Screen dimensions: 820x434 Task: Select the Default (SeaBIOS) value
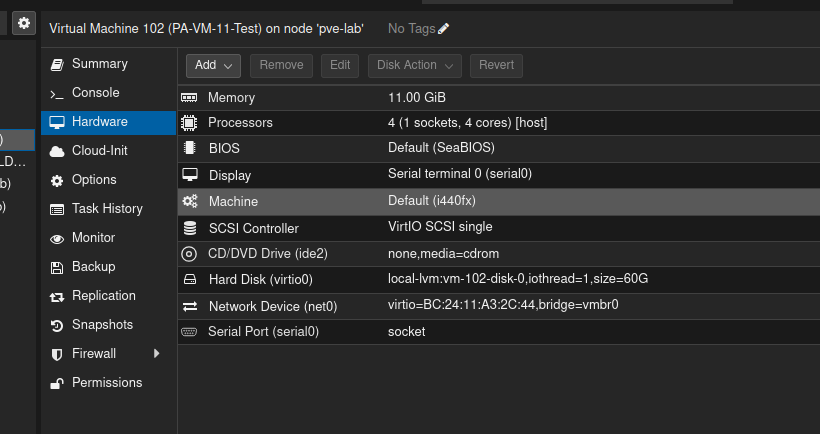tap(441, 148)
